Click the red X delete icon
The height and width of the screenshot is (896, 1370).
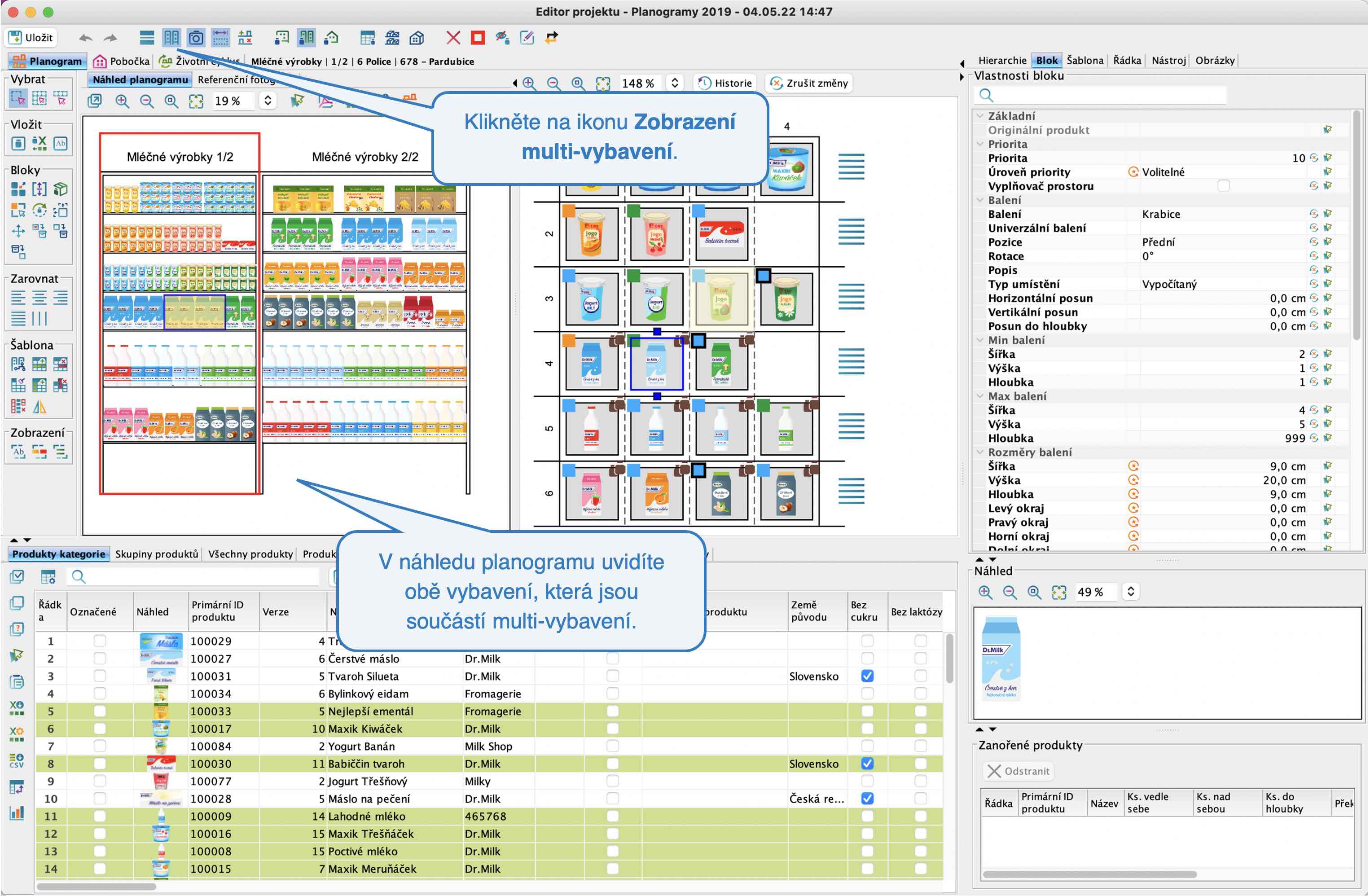coord(453,38)
